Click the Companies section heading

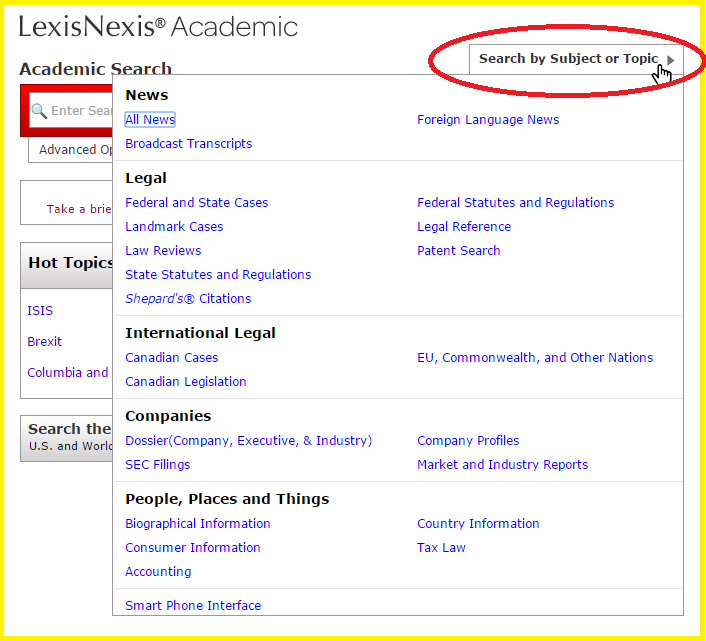pyautogui.click(x=168, y=416)
